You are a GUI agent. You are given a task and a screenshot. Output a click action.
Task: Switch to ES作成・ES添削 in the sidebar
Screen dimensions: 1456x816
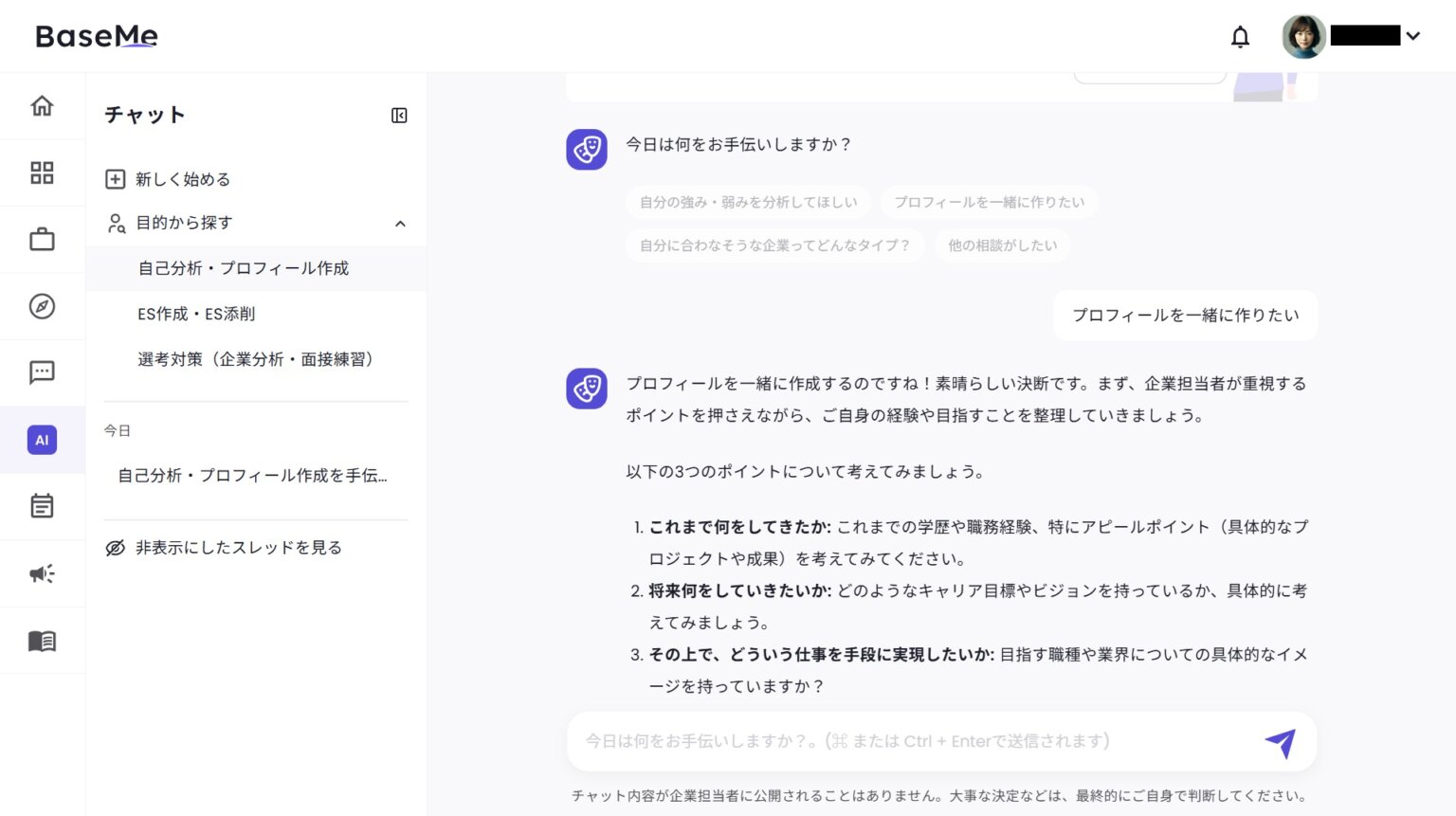(196, 314)
